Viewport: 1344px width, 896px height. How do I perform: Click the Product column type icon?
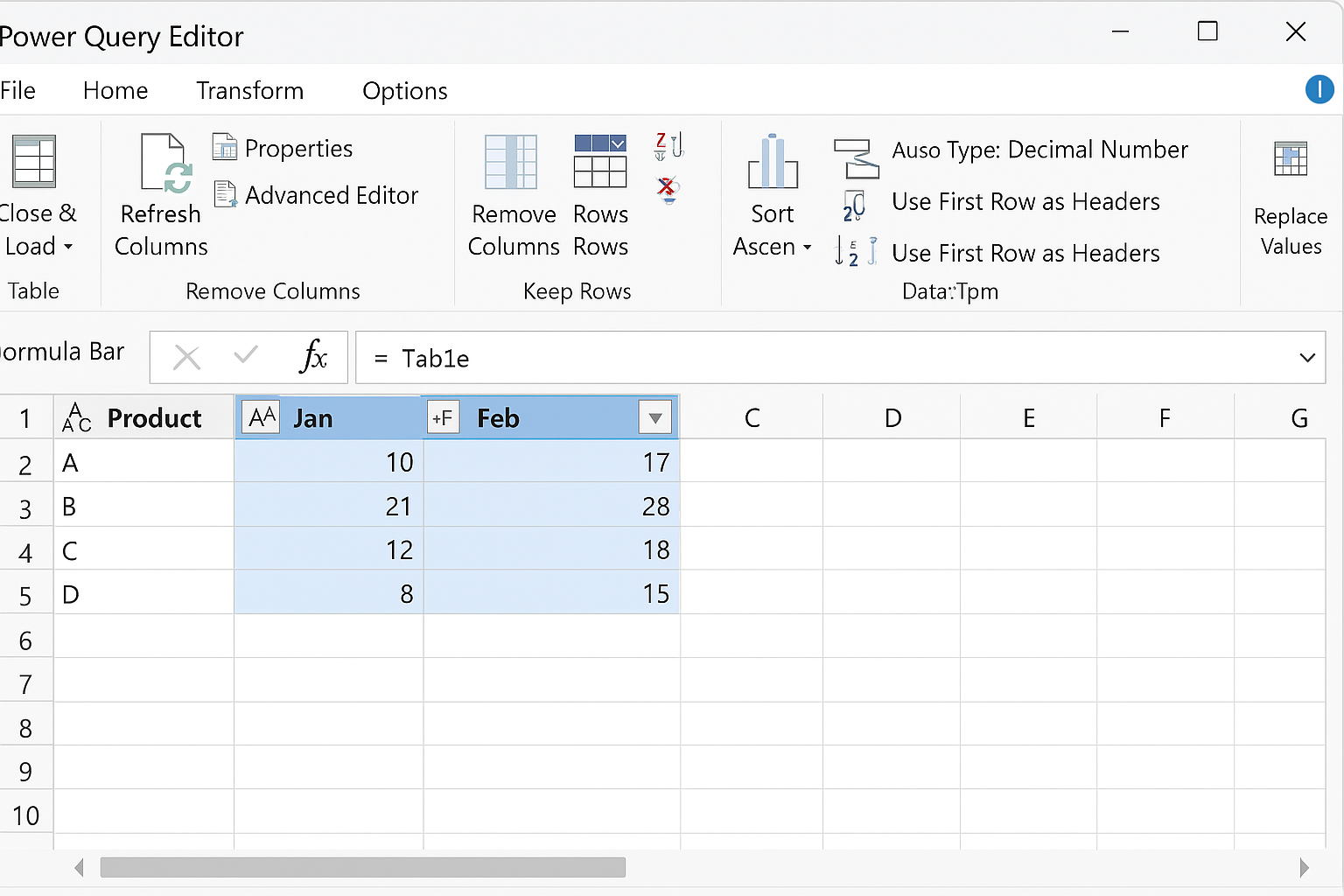(x=77, y=417)
